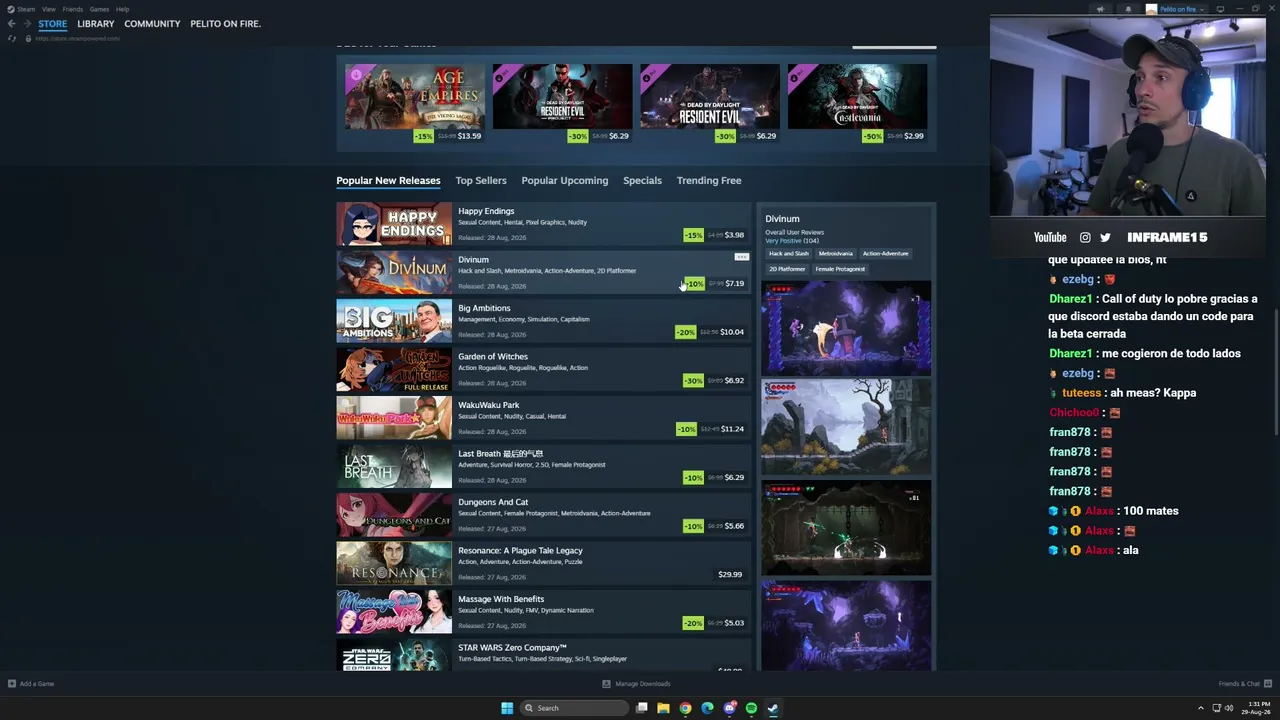Open the WakuWaku Park game row
The image size is (1280, 720).
[x=543, y=418]
